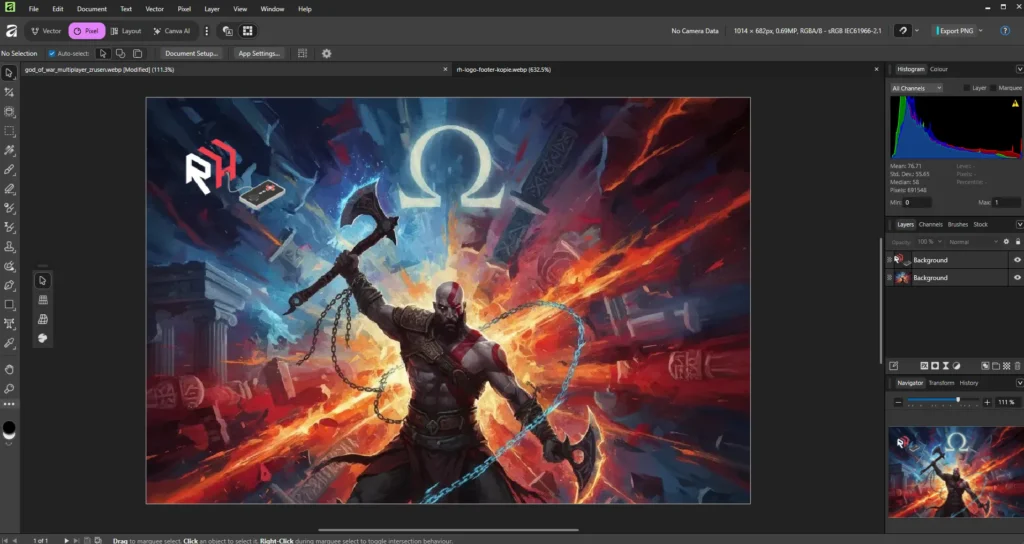
Task: Click the foreground colour circle in left toolbar
Action: [x=9, y=428]
